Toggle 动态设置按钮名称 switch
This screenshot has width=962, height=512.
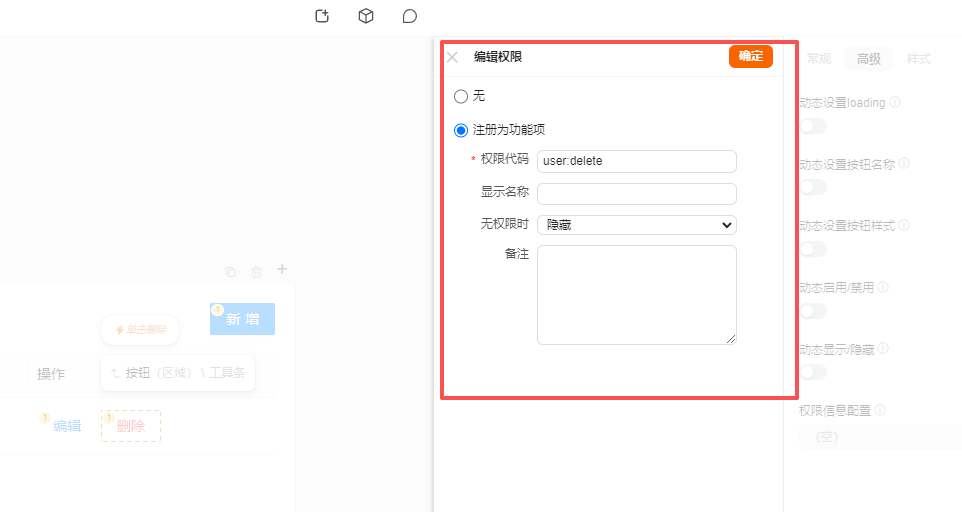(x=814, y=187)
